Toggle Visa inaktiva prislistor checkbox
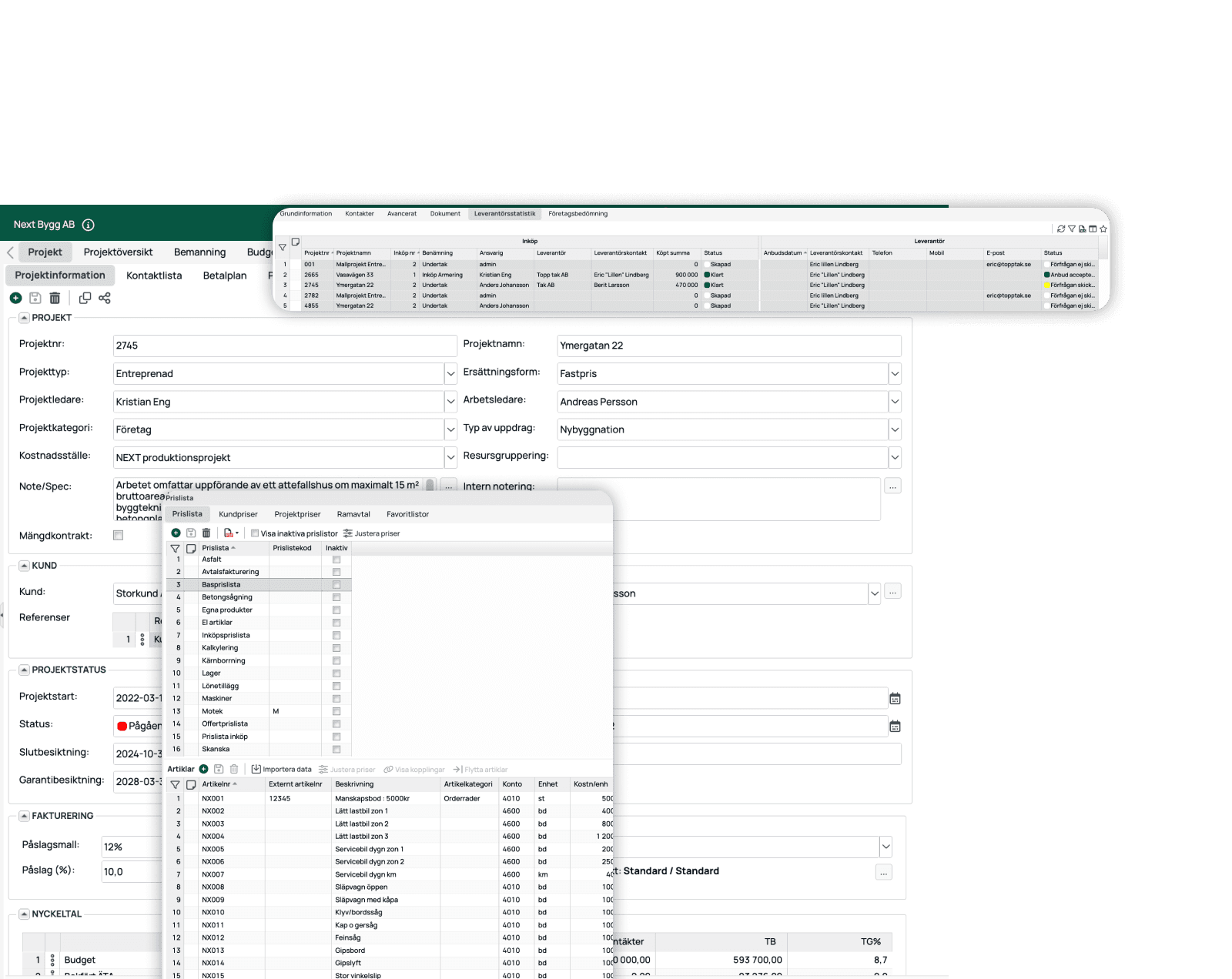Image resolution: width=1232 pixels, height=979 pixels. [x=255, y=533]
